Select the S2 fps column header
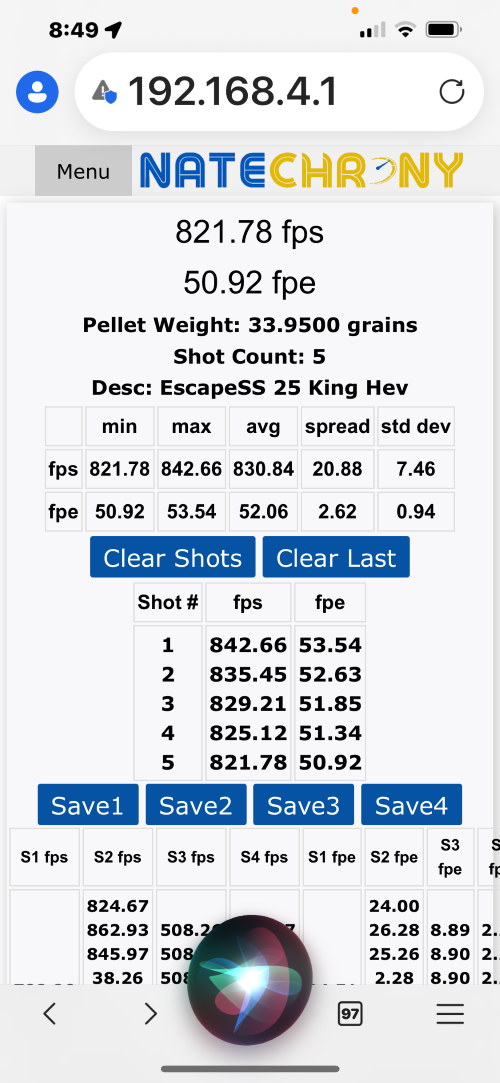 (117, 857)
